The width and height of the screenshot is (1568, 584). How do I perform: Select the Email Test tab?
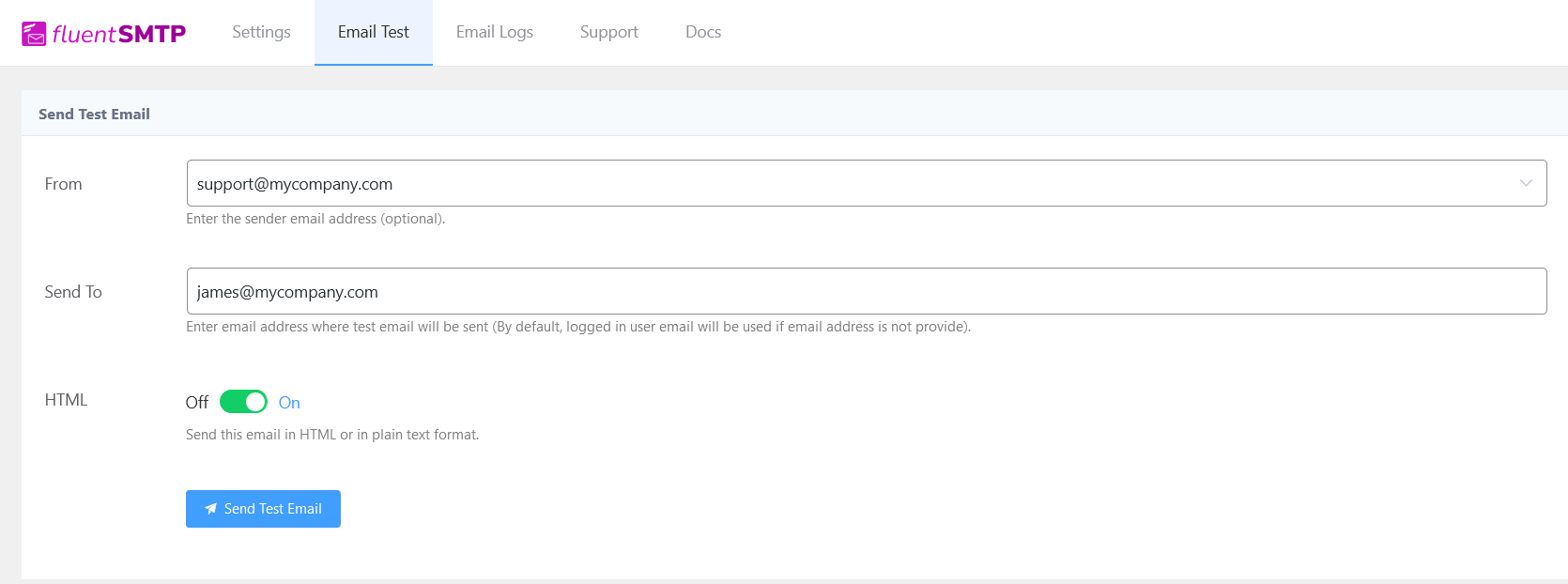pos(374,32)
